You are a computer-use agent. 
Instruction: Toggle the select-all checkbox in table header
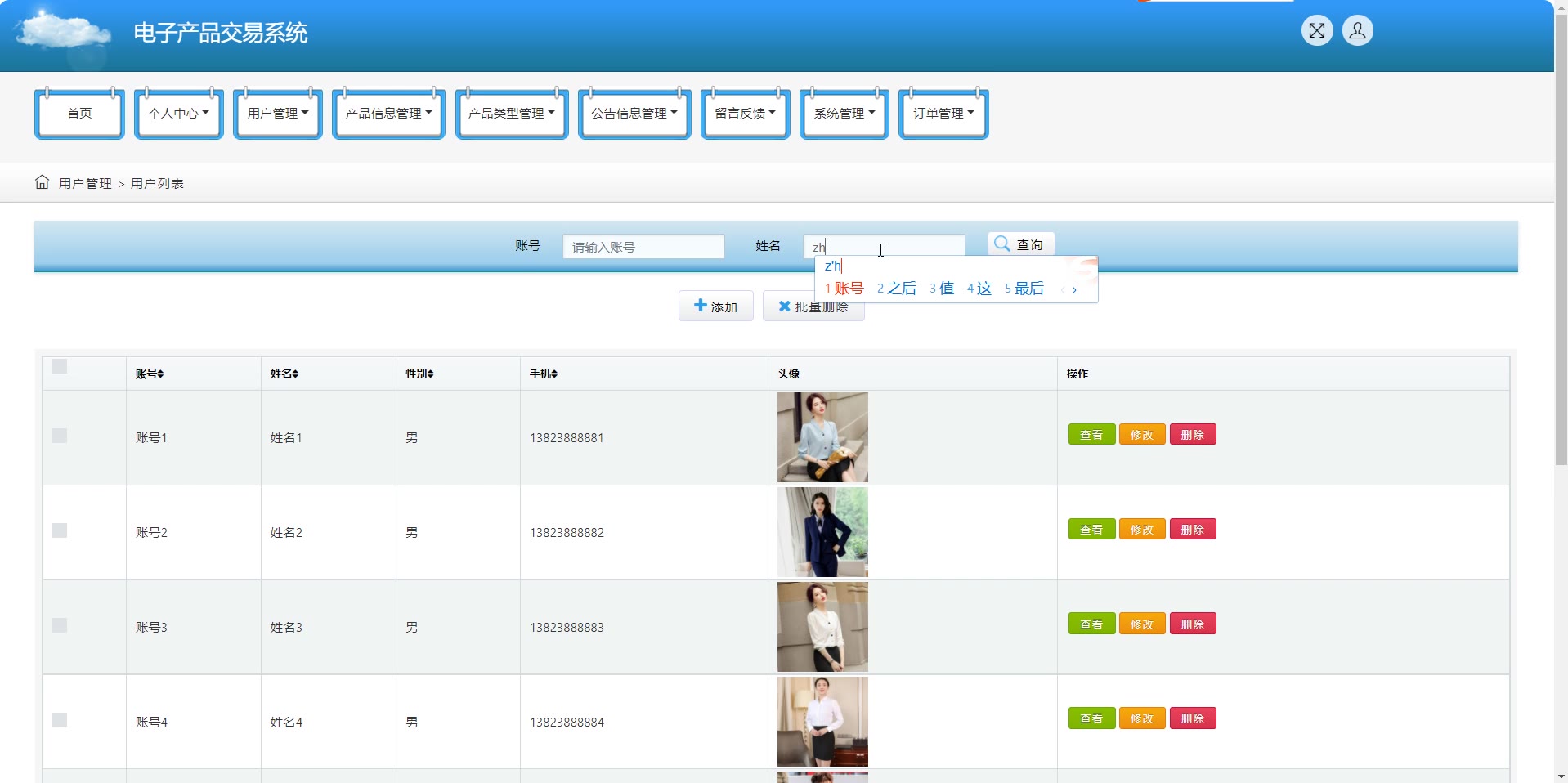click(x=60, y=366)
